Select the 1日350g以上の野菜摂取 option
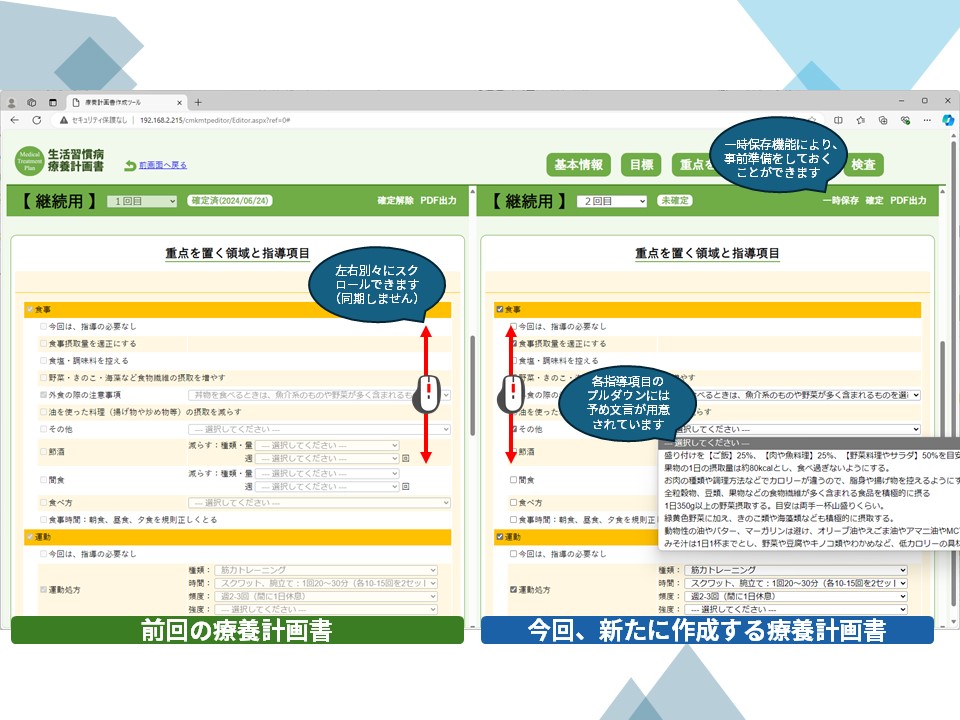 tap(809, 506)
